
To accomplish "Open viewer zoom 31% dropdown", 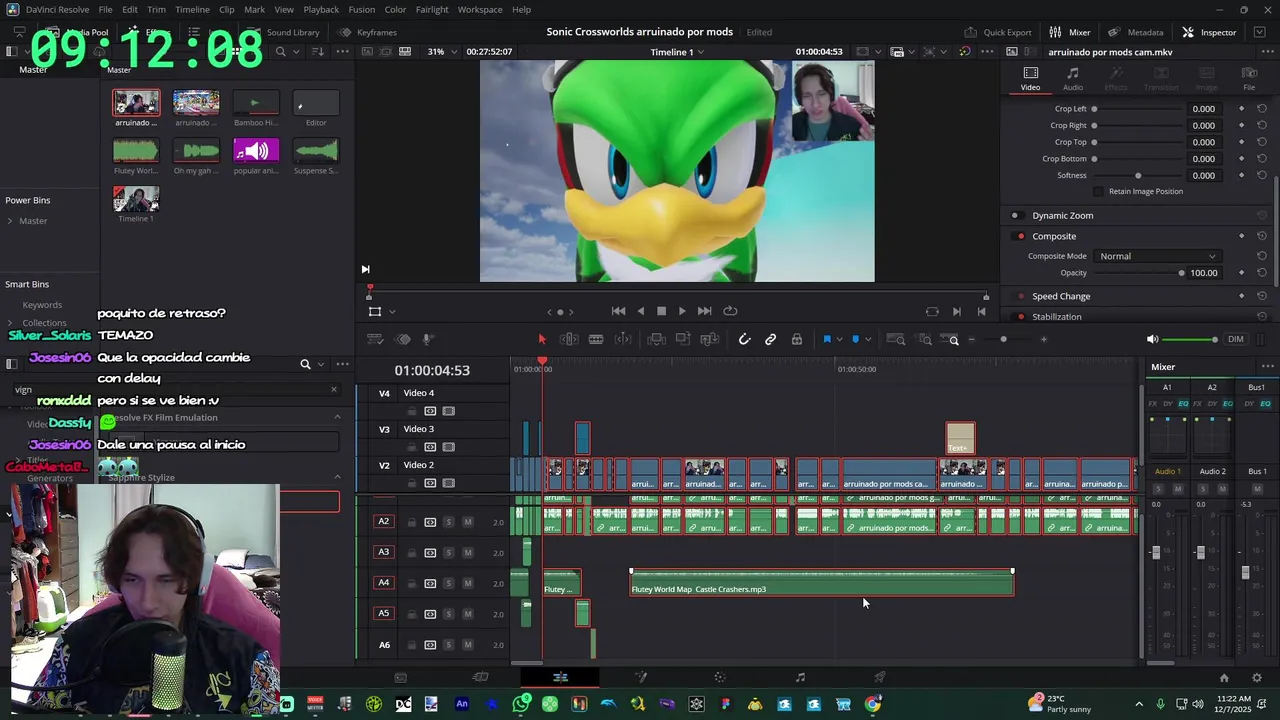I will coord(441,52).
